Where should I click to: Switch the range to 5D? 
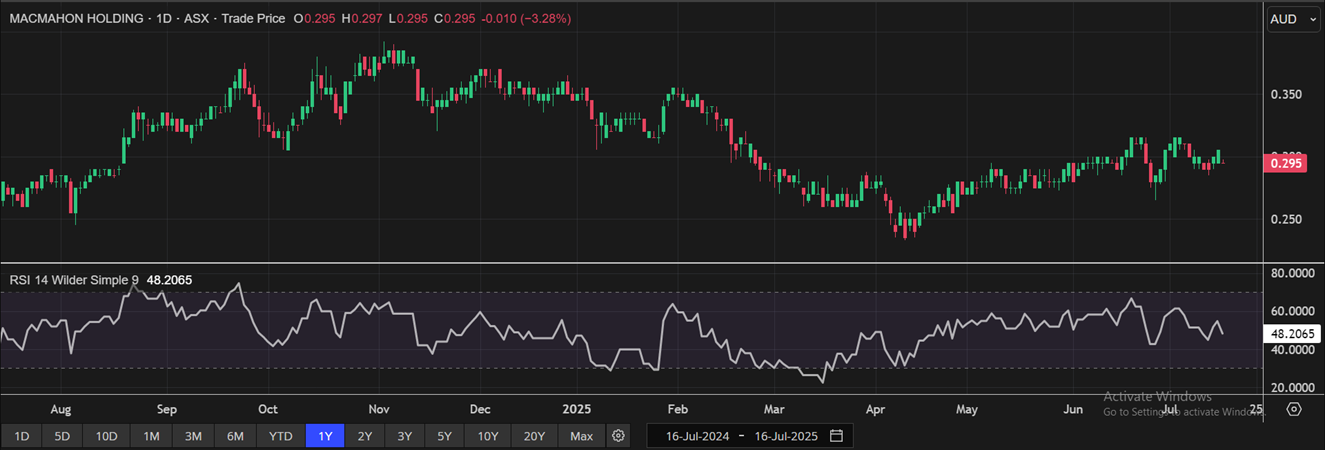[62, 436]
